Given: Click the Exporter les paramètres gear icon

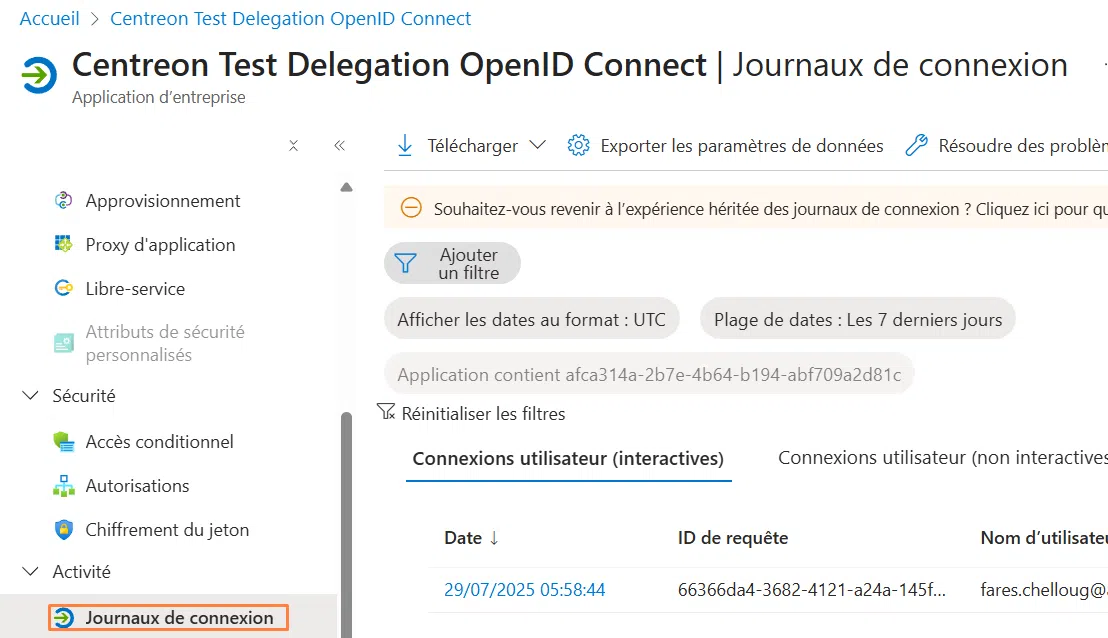Looking at the screenshot, I should tap(578, 145).
